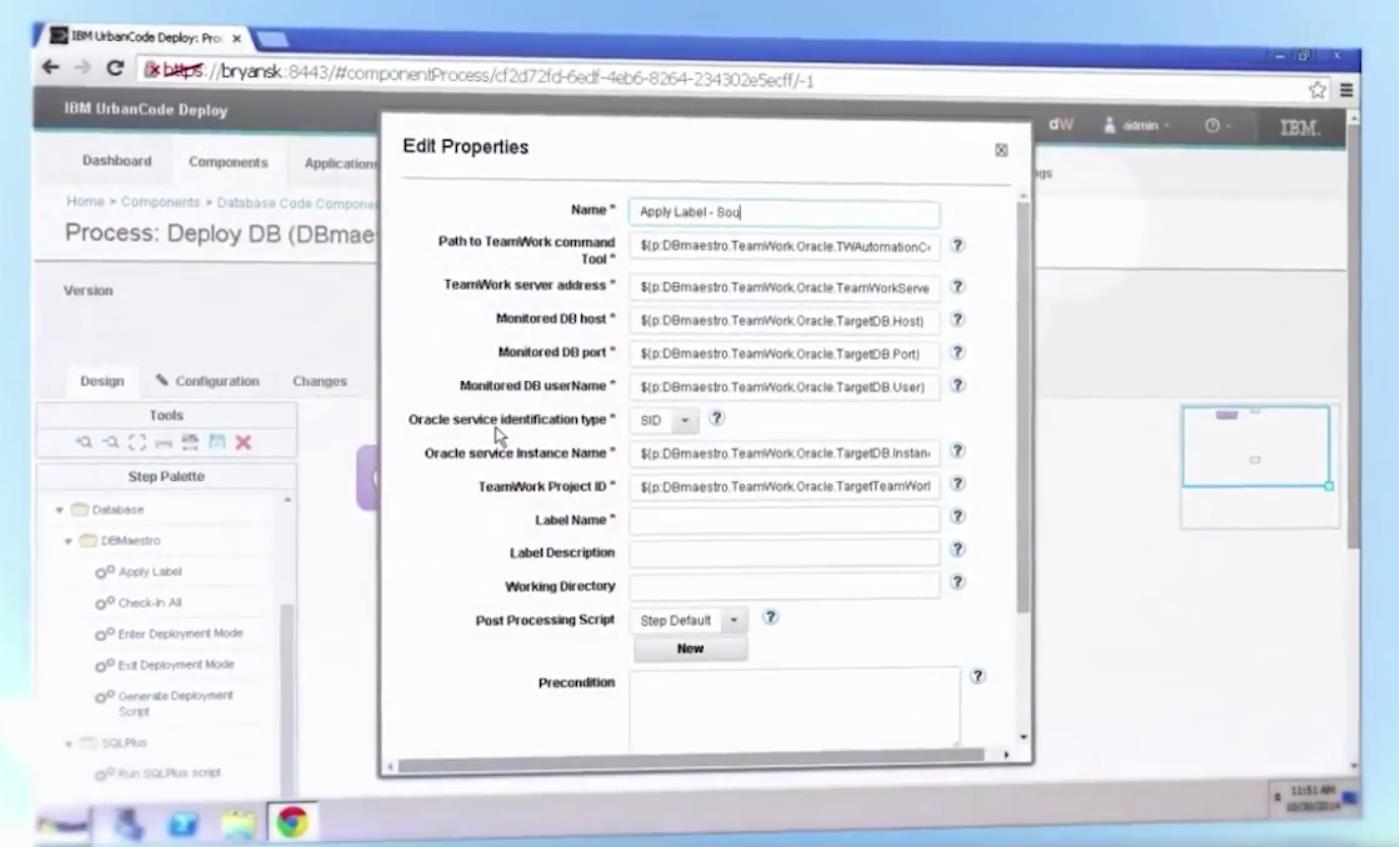Click the red X discard icon in Tools
Viewport: 1399px width, 847px height.
pos(243,442)
